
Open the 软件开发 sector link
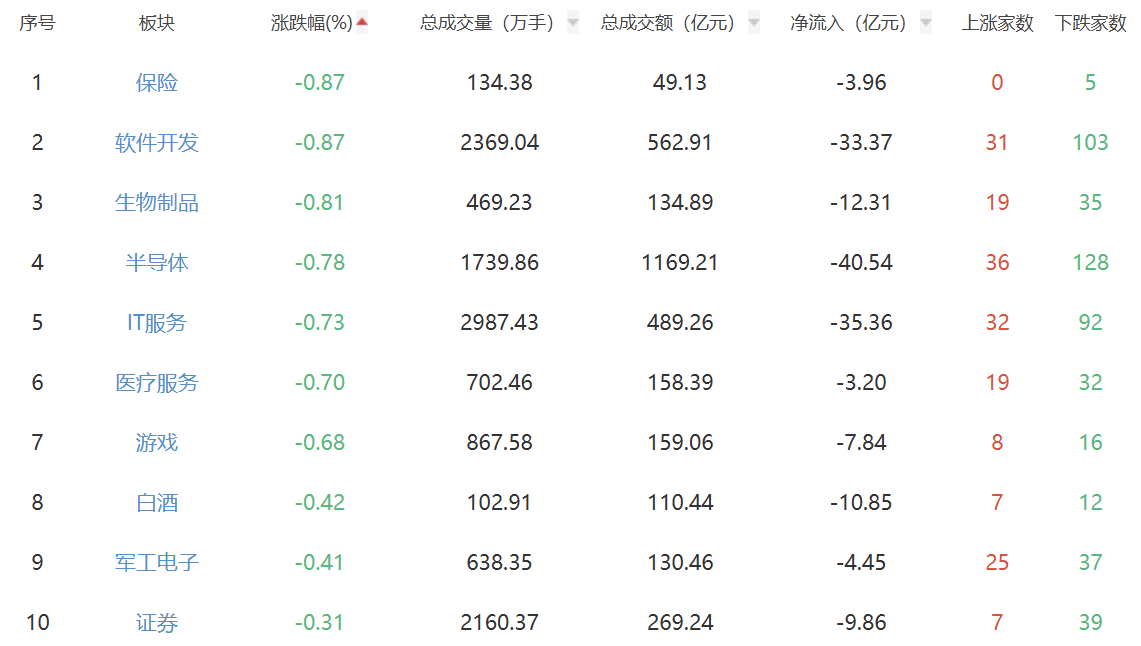pyautogui.click(x=157, y=143)
